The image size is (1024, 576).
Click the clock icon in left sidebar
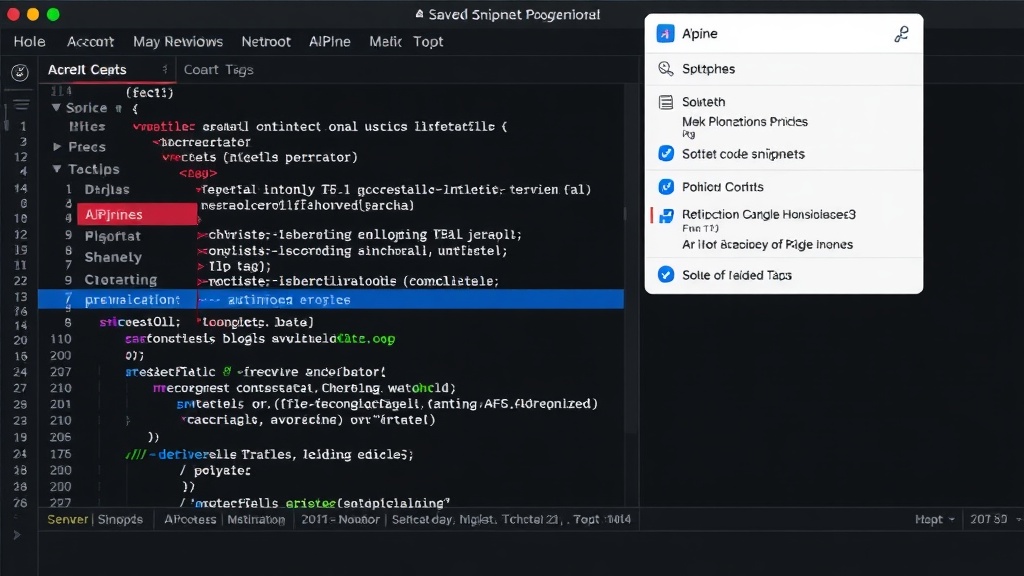point(20,72)
